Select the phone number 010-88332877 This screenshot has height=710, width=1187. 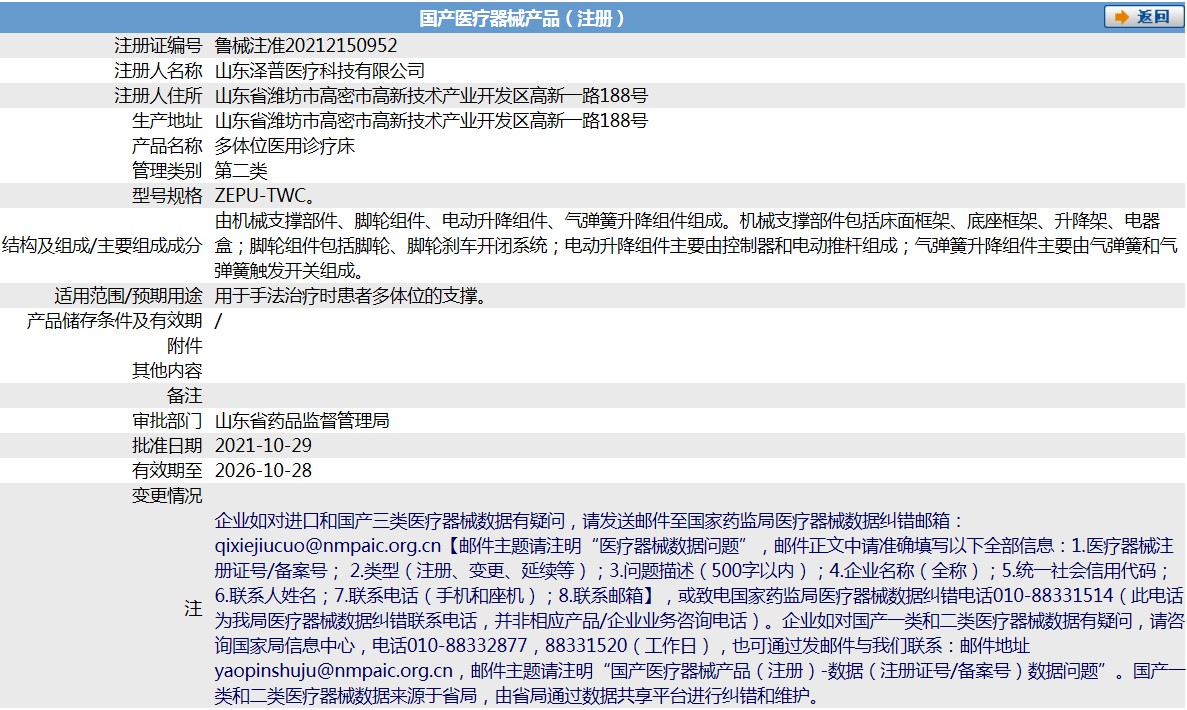(467, 645)
